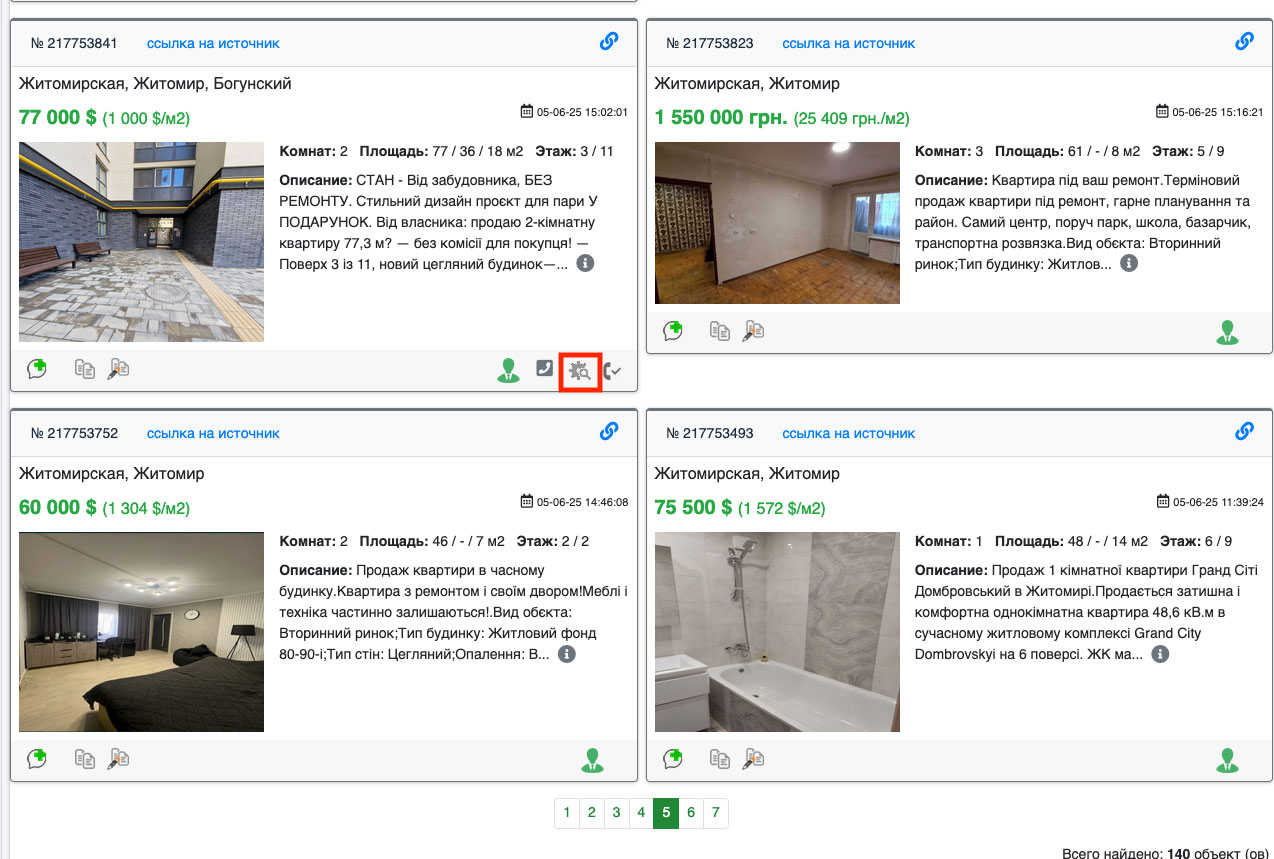Open source link for listing 217753841
The height and width of the screenshot is (859, 1274).
pyautogui.click(x=213, y=43)
